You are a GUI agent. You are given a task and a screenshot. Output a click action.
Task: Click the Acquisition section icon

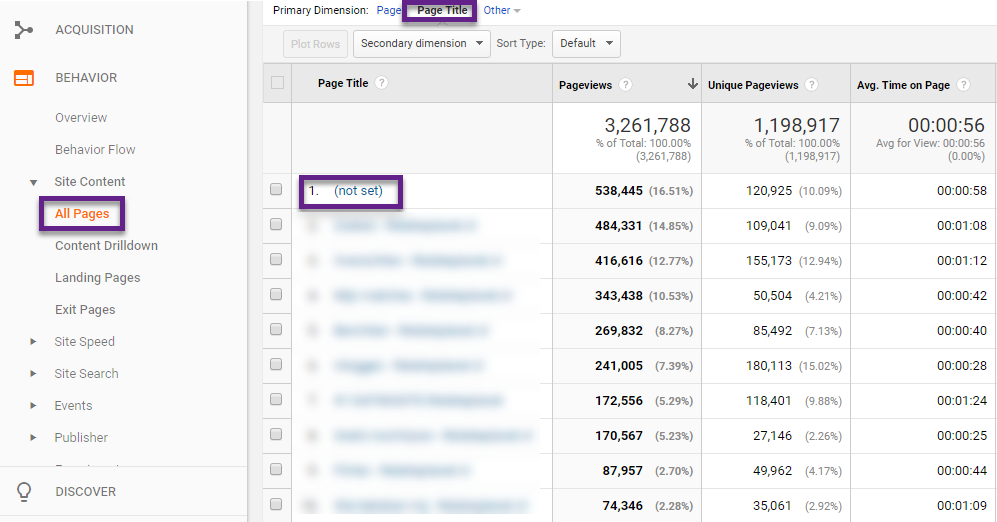24,30
